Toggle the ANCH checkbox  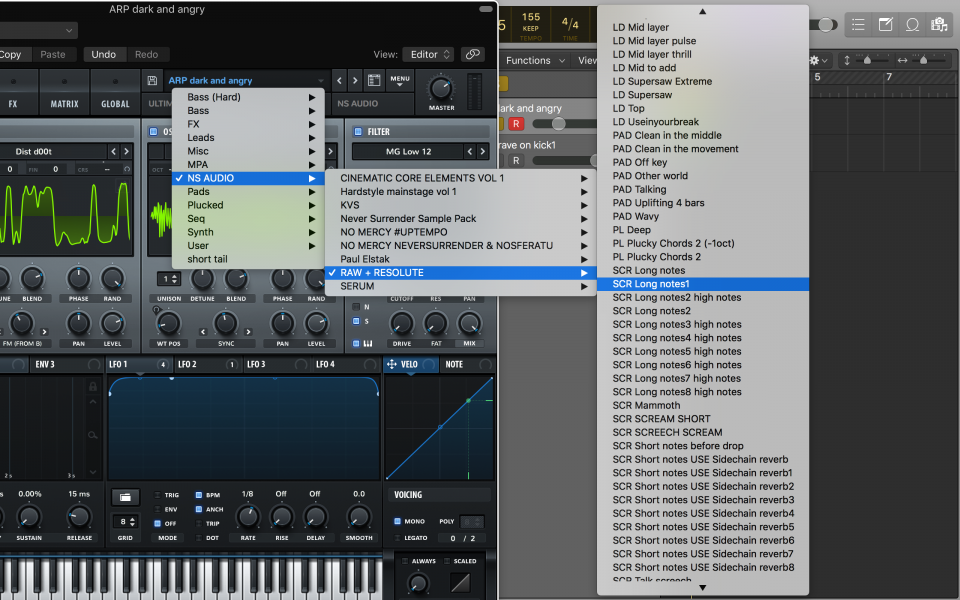click(198, 509)
